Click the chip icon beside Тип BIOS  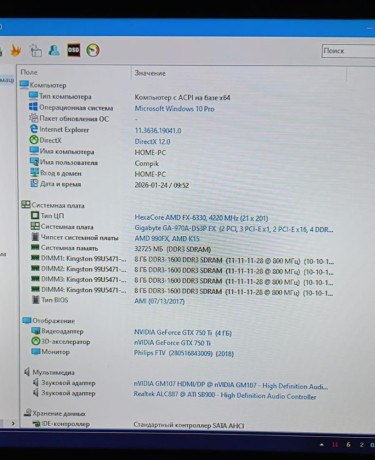[36, 300]
